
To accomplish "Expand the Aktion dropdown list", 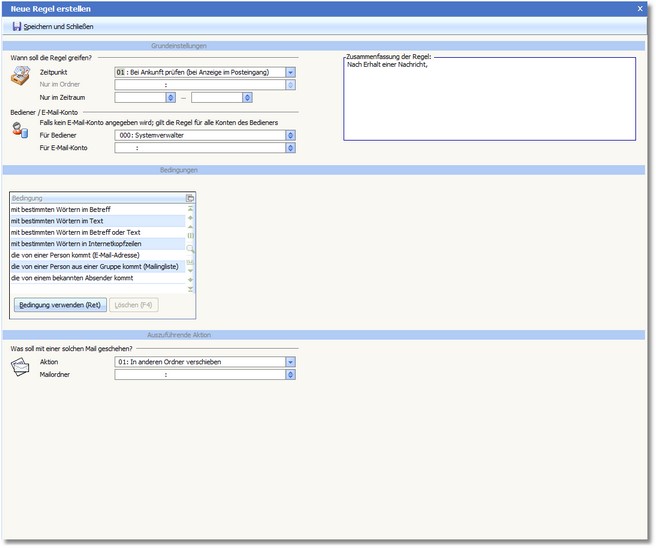I will (291, 362).
